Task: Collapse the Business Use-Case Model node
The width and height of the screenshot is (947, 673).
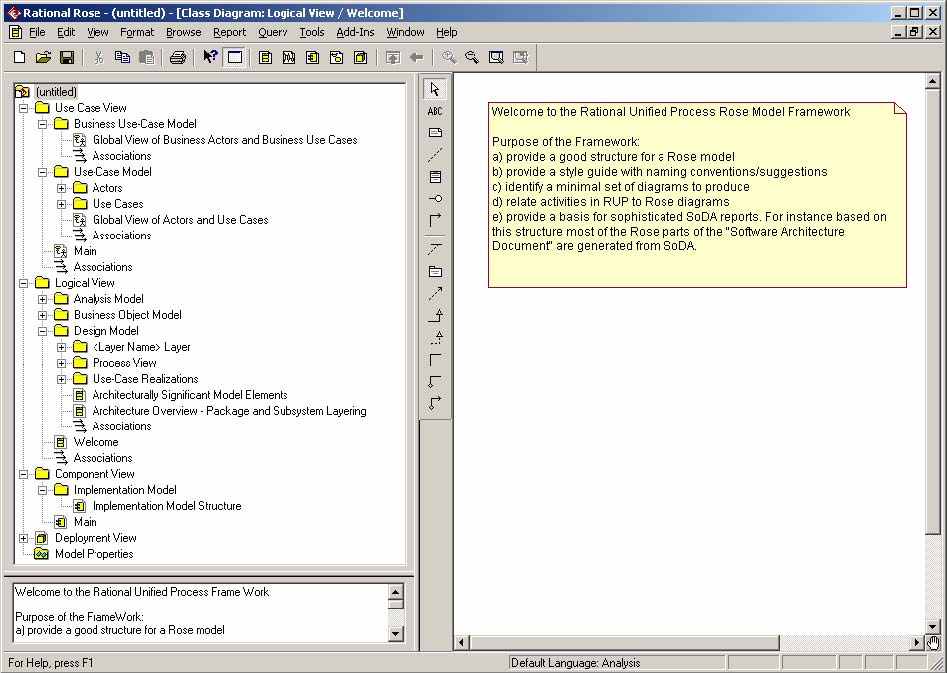Action: click(42, 124)
